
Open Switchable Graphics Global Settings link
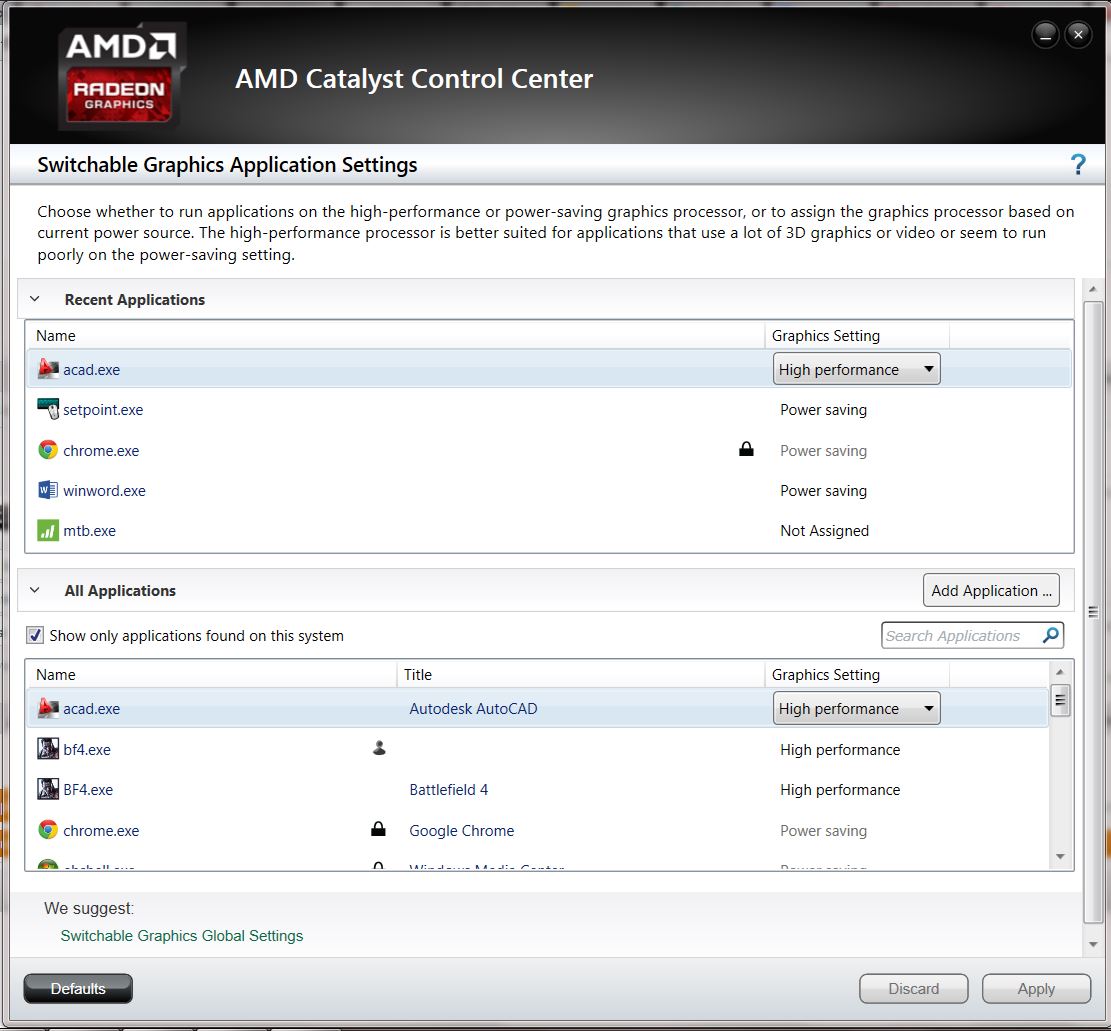[x=181, y=935]
